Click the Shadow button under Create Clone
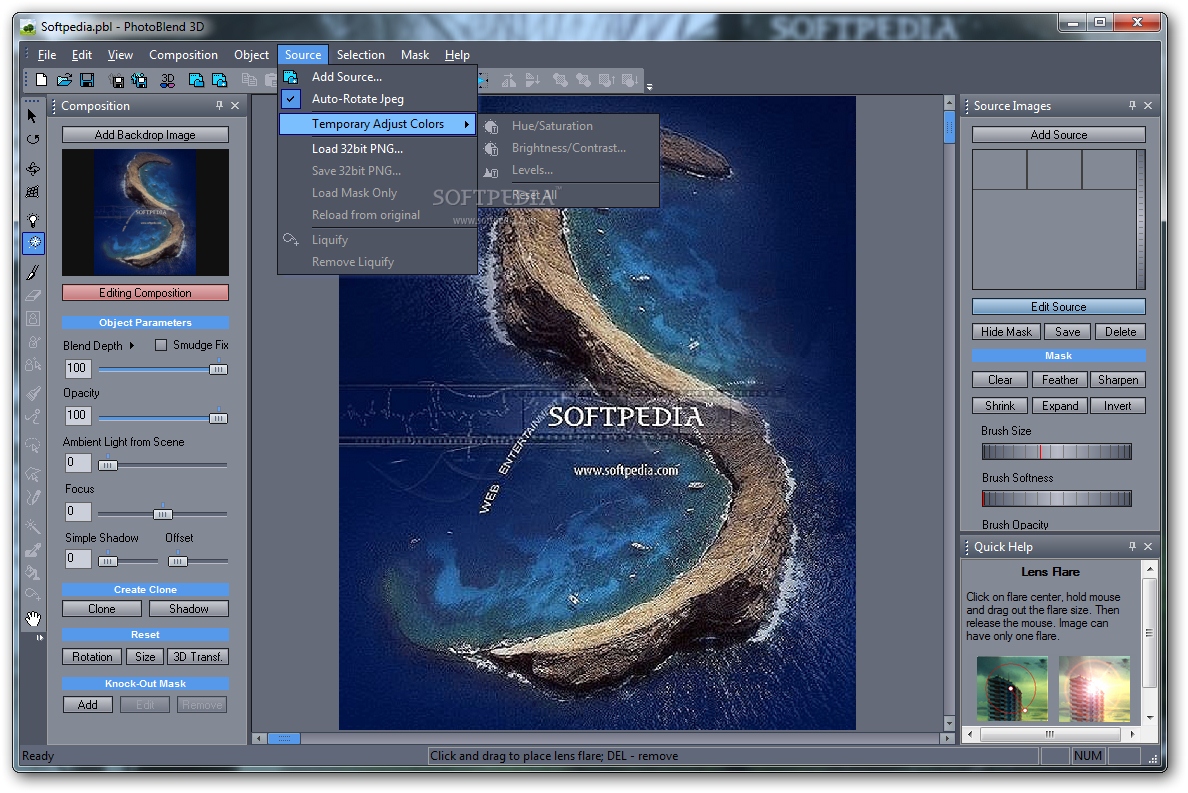The height and width of the screenshot is (793, 1188). point(189,609)
